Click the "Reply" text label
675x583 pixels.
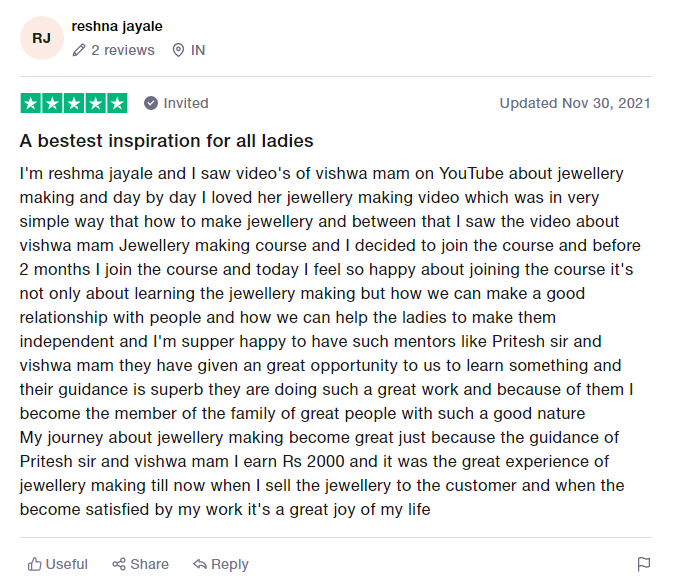tap(230, 564)
